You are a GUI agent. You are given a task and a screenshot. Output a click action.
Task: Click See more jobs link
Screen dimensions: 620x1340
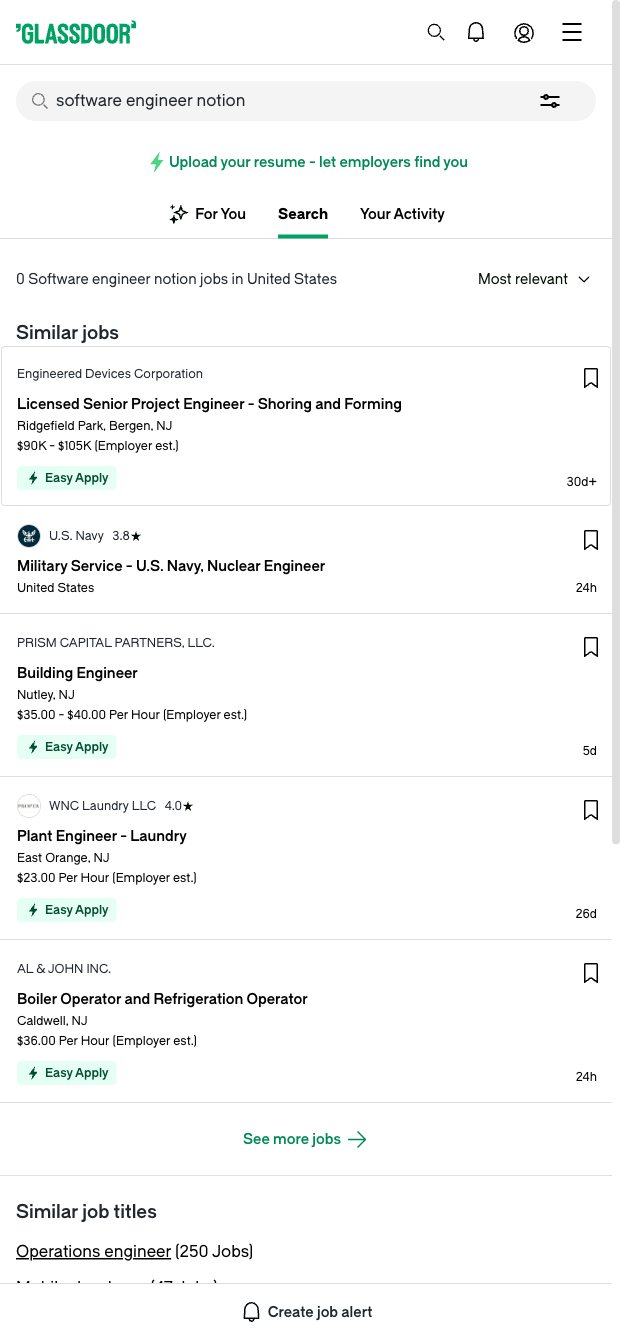pyautogui.click(x=305, y=1139)
